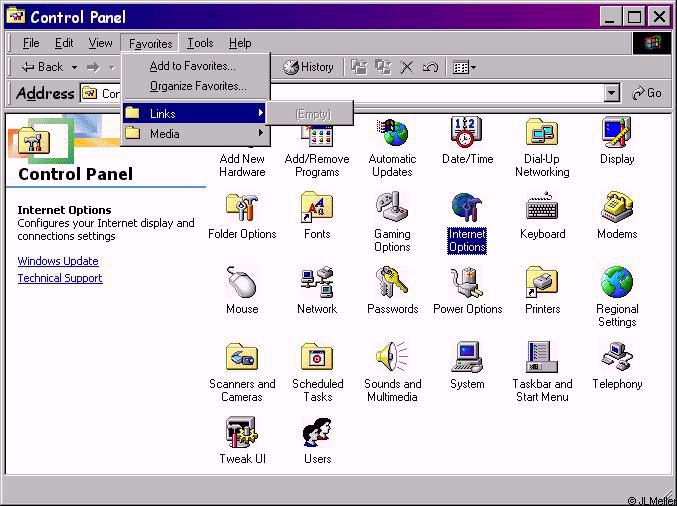This screenshot has height=506, width=677.
Task: Click the Copy To toolbar icon
Action: [x=383, y=67]
